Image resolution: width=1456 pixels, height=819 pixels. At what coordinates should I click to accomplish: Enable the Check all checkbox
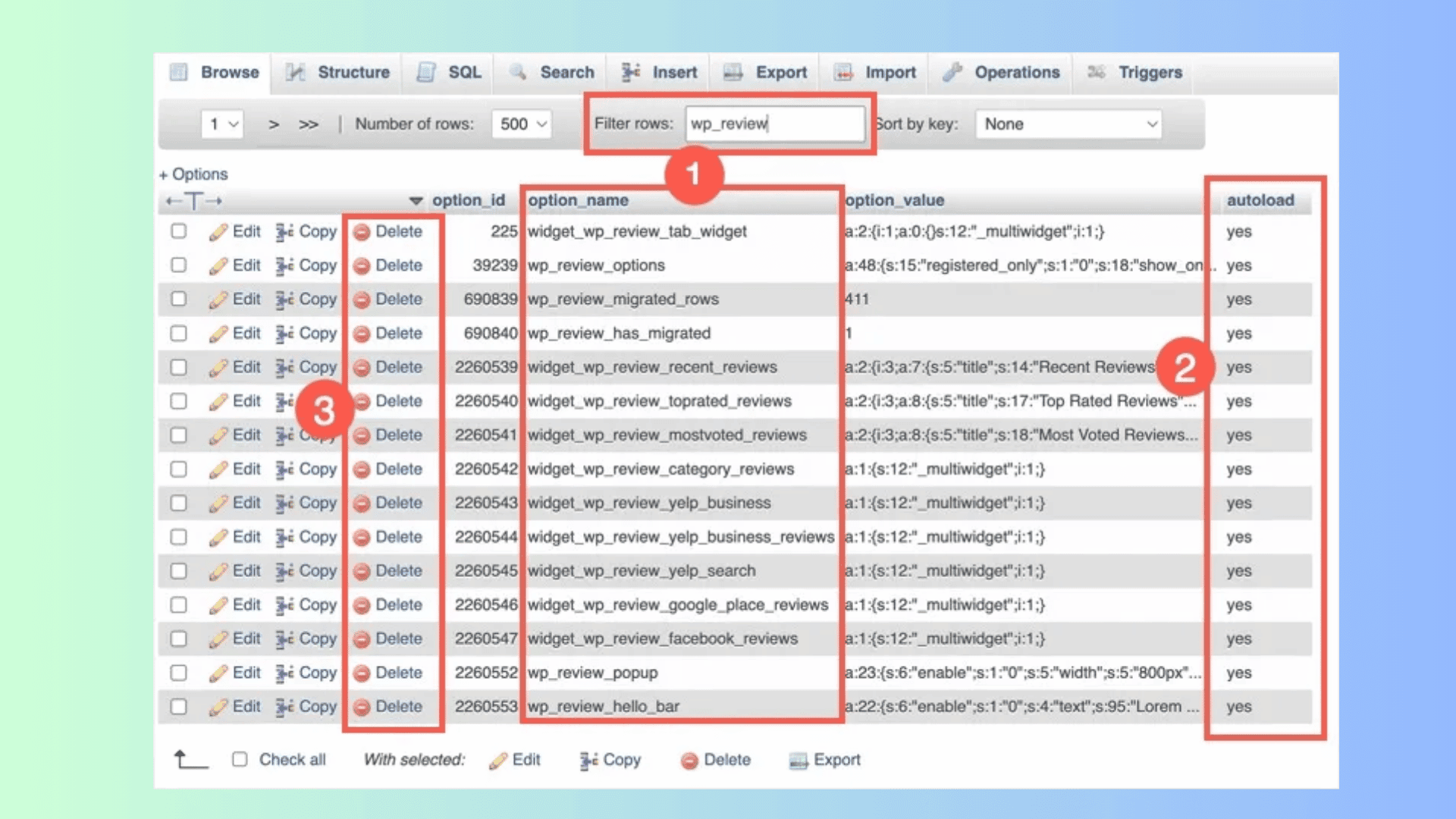(240, 759)
